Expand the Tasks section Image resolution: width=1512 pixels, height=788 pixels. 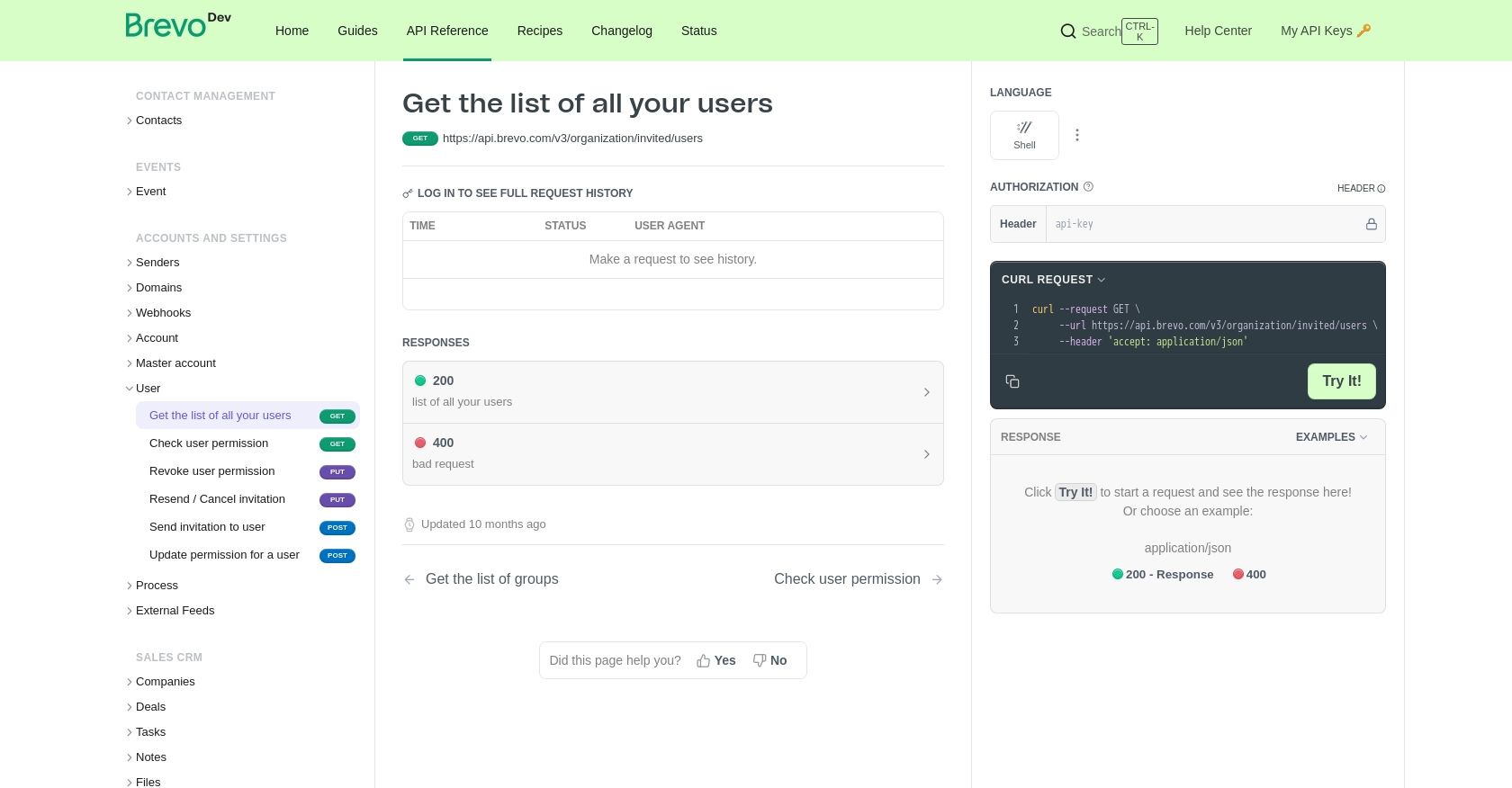(146, 732)
